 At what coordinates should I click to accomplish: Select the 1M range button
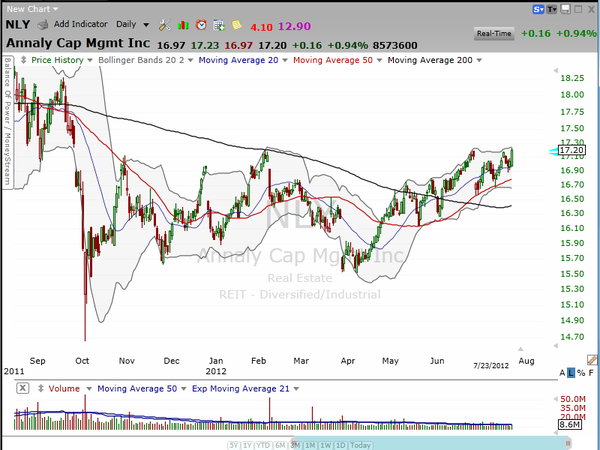pyautogui.click(x=310, y=445)
